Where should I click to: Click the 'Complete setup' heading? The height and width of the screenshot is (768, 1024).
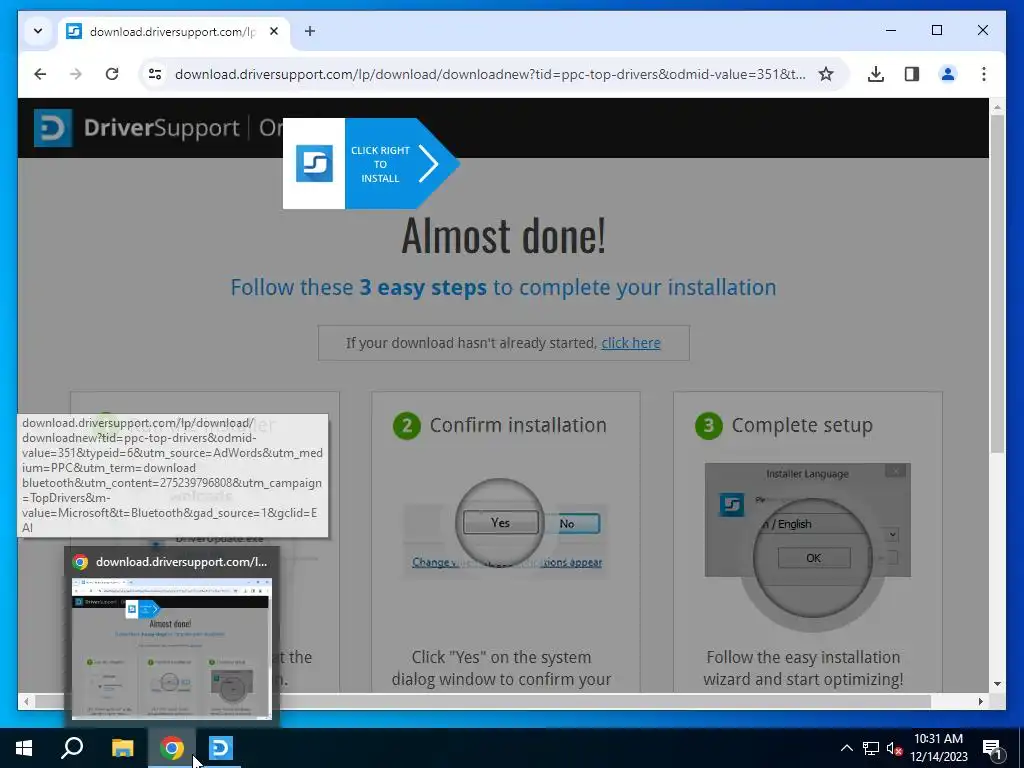pos(802,425)
